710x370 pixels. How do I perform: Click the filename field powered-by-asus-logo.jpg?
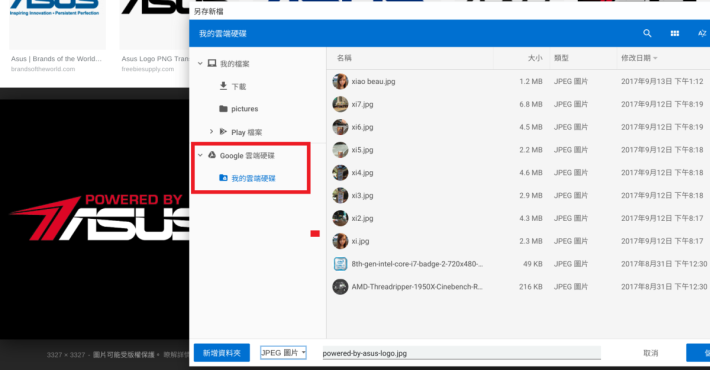click(x=461, y=353)
